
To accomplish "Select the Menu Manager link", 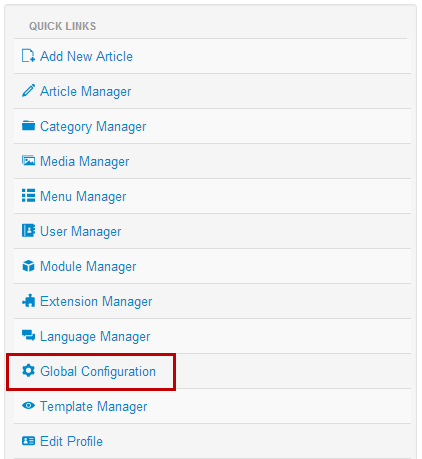I will 83,197.
